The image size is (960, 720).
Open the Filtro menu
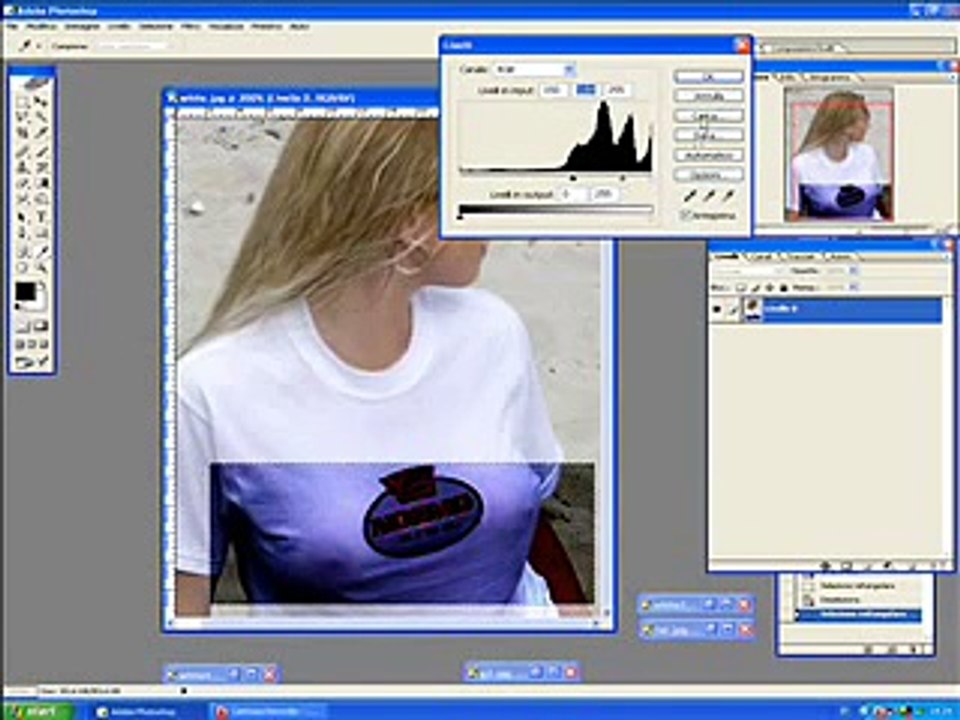point(190,27)
